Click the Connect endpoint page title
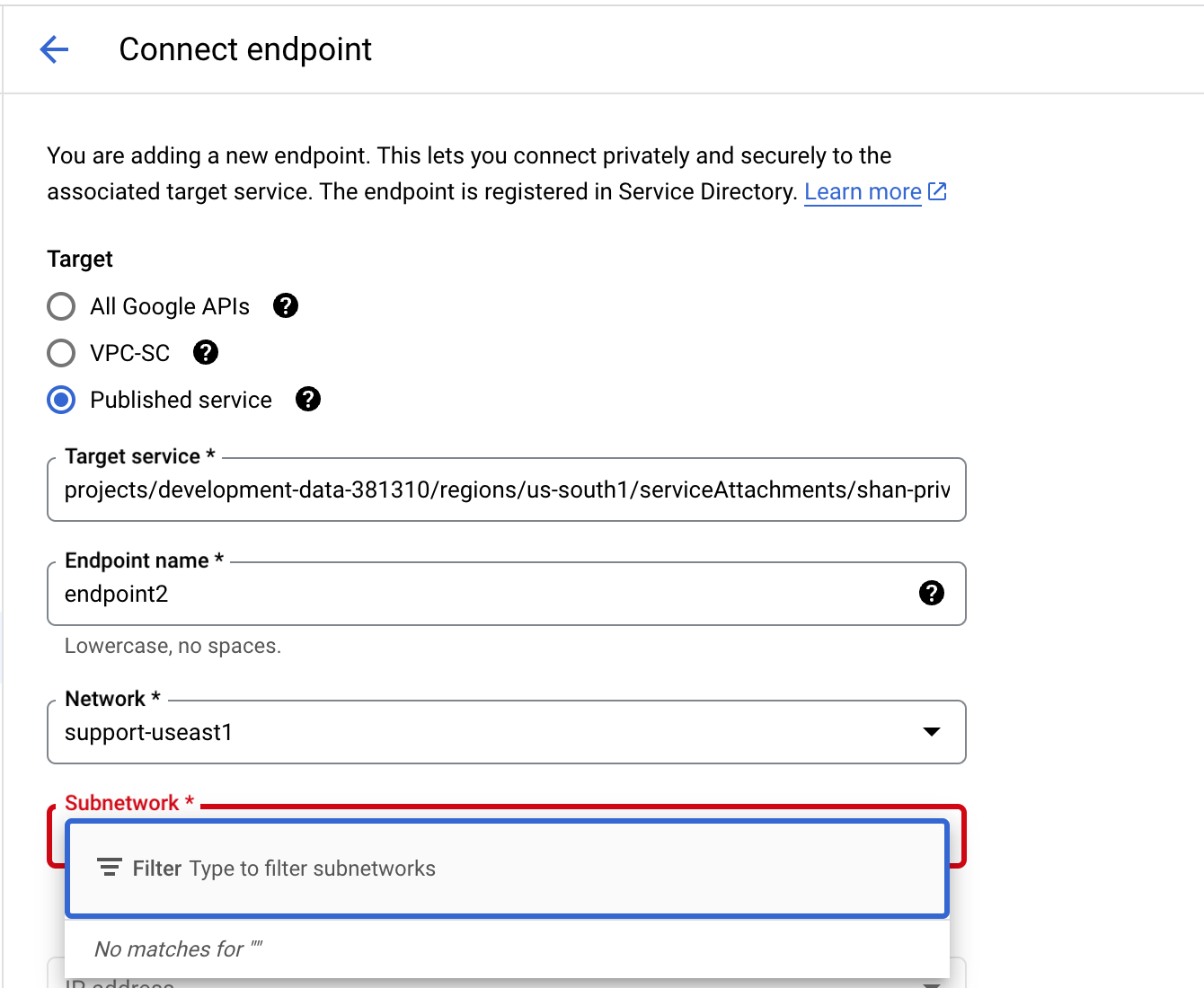The image size is (1204, 988). [x=245, y=49]
